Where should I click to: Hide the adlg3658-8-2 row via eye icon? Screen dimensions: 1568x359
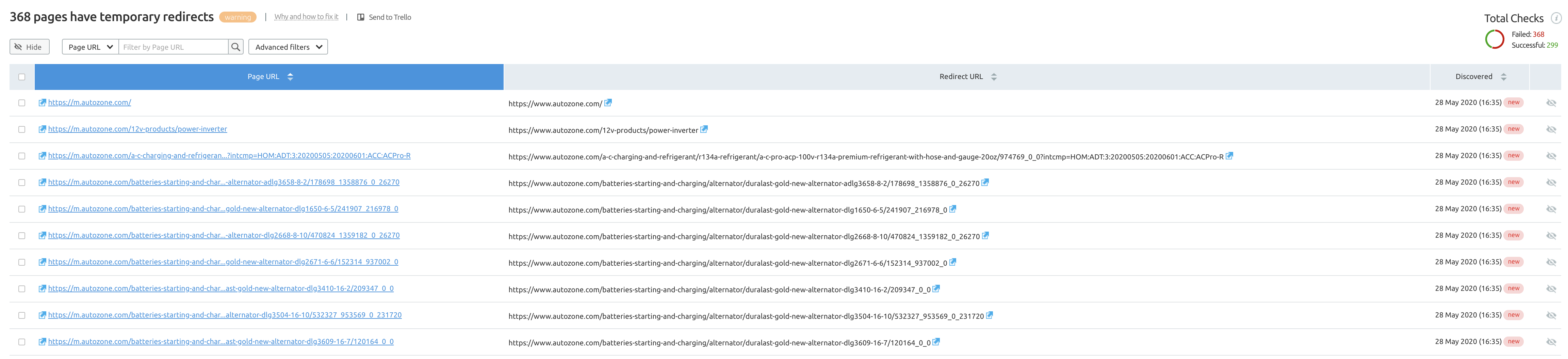[x=1551, y=183]
